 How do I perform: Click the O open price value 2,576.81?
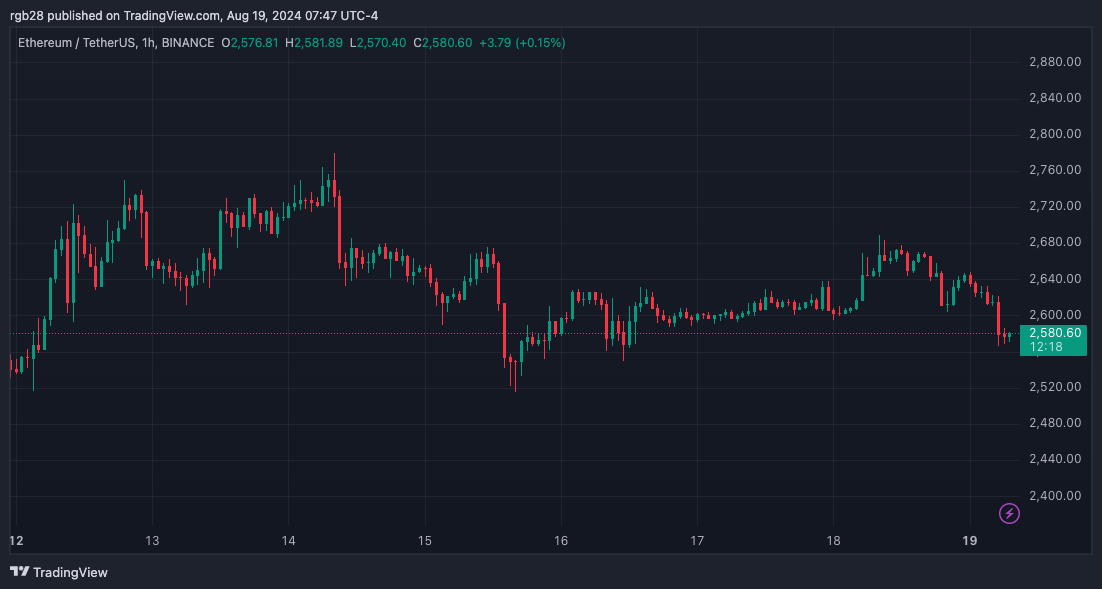point(254,43)
